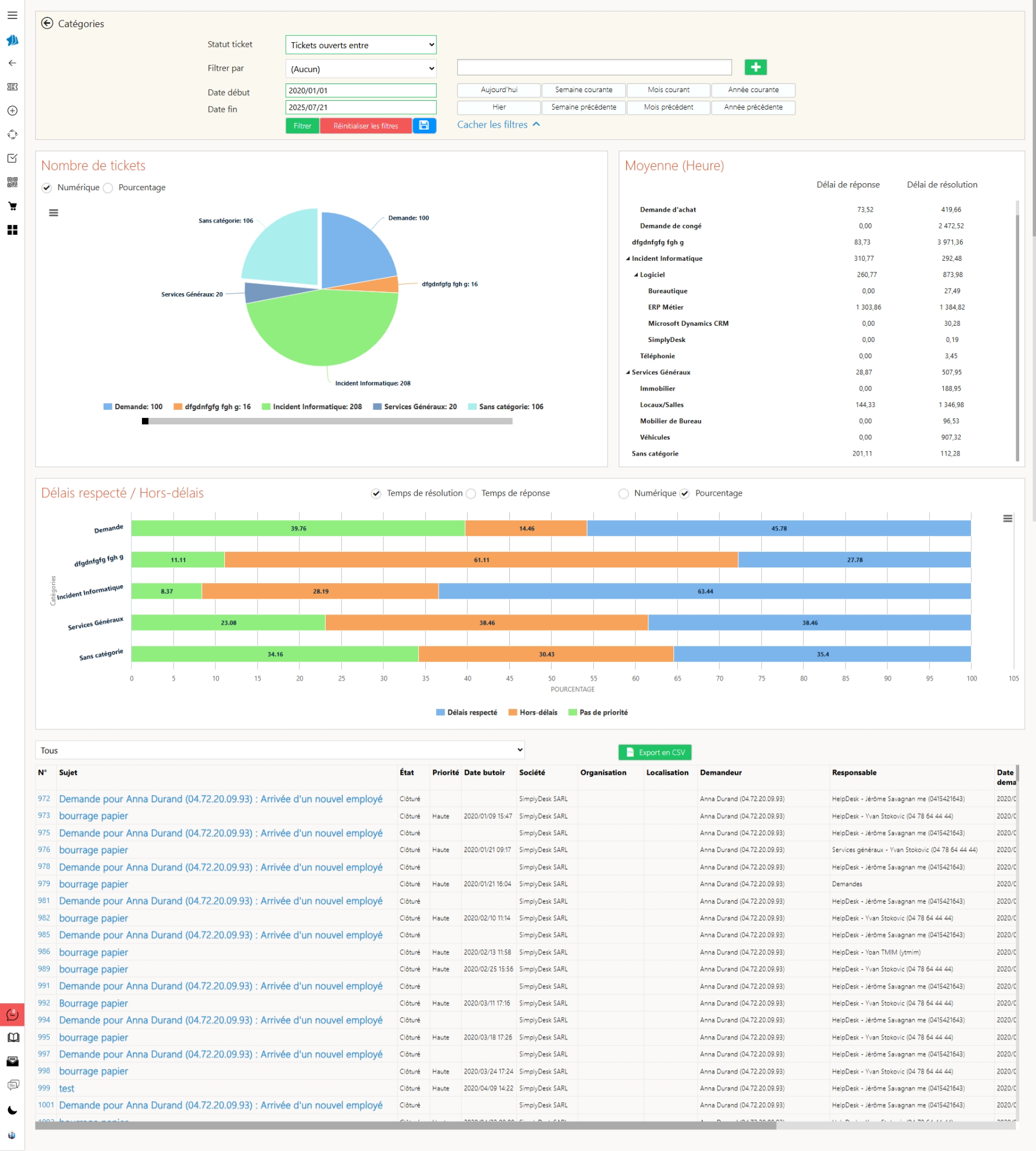Choose the Année précédente date preset
The image size is (1036, 1151).
coord(753,107)
